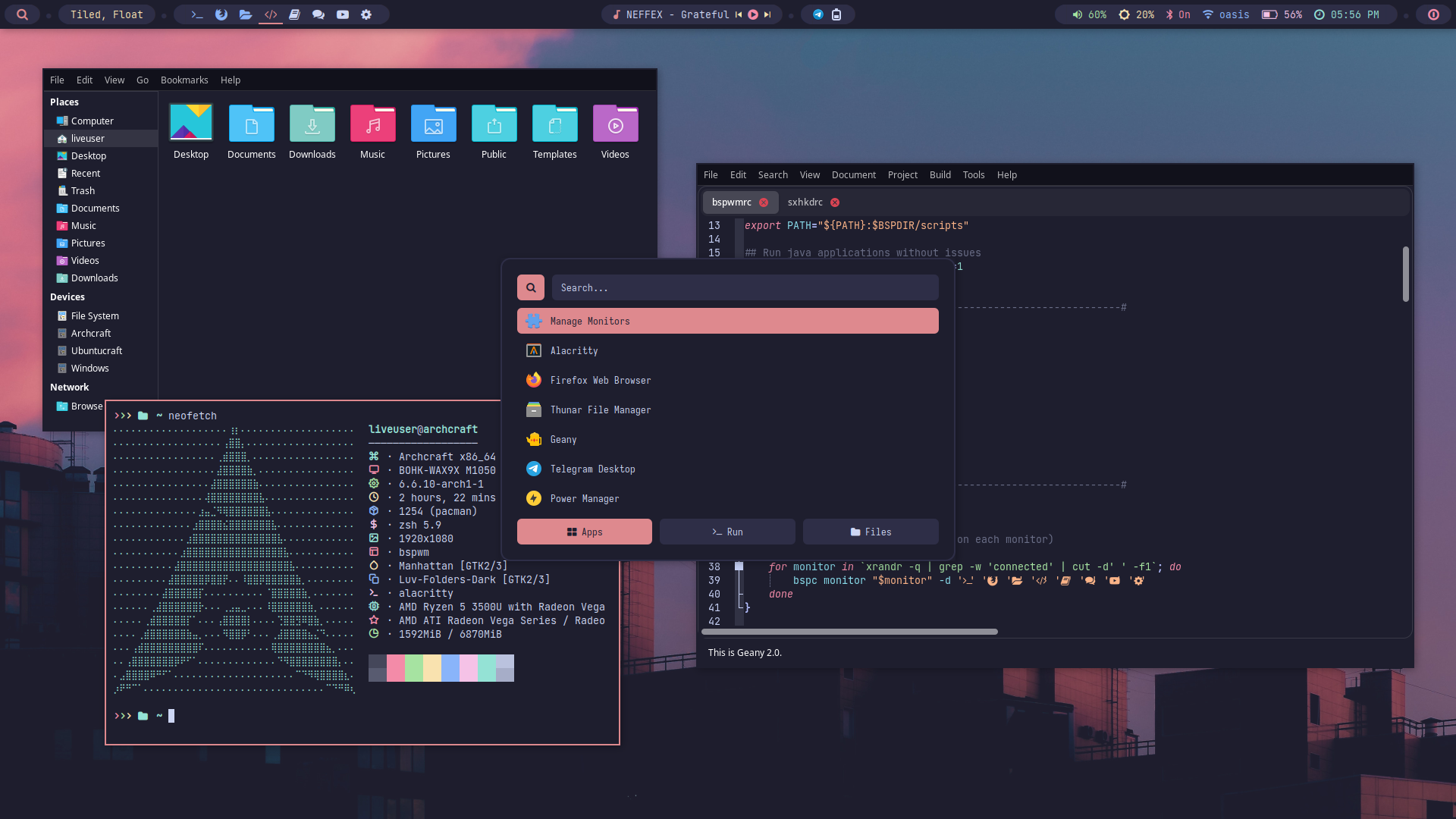
Task: Click the terminal workspace icon in top bar
Action: pos(197,14)
